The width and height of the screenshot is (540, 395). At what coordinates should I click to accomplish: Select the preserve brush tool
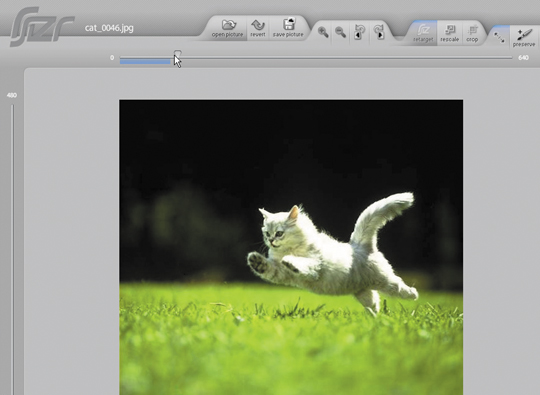coord(524,37)
